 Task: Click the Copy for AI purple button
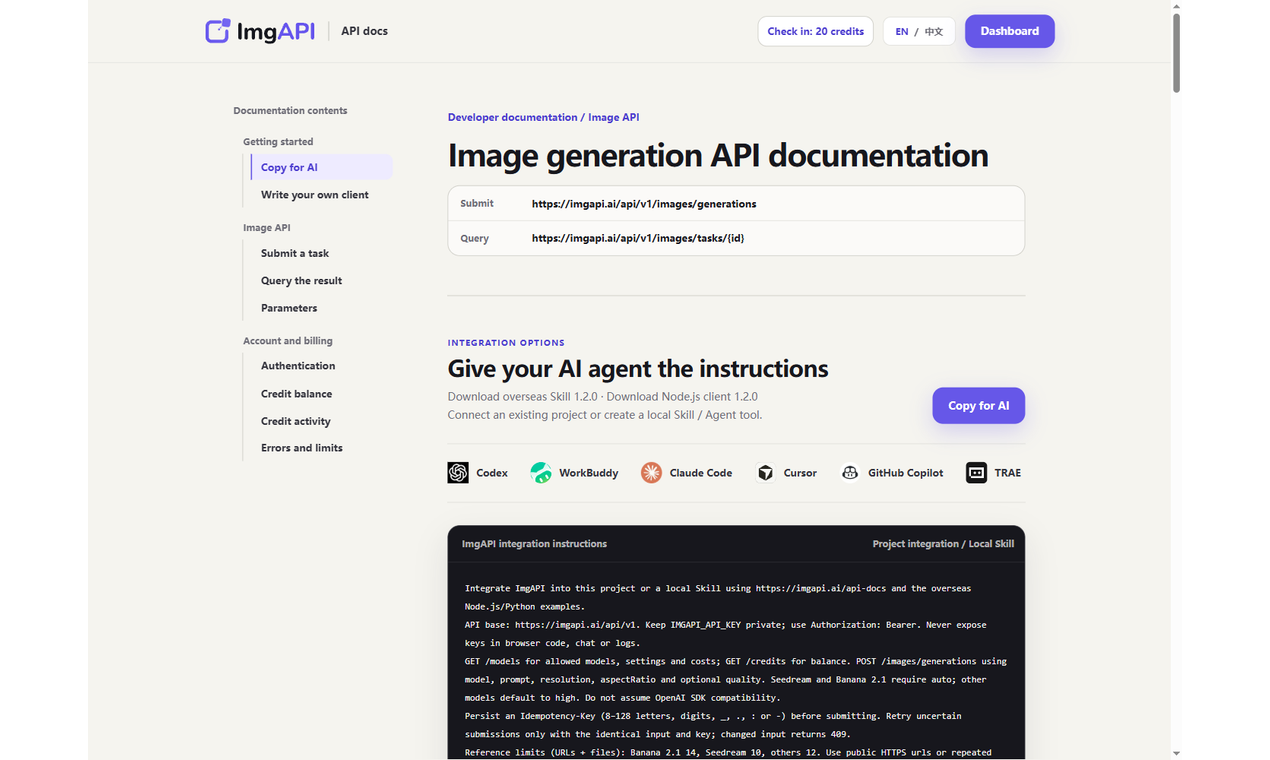978,405
